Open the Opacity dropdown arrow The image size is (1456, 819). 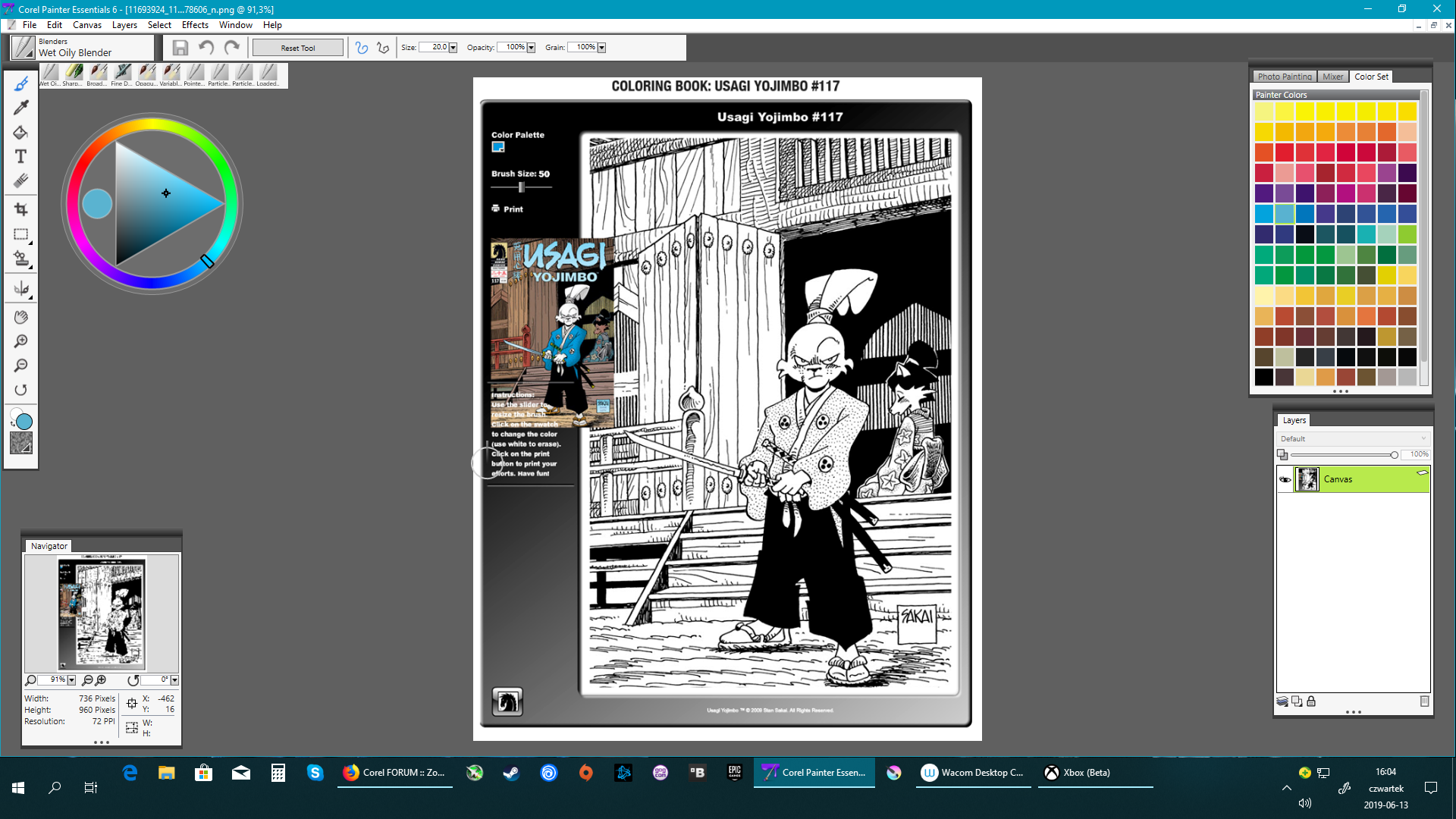point(531,48)
